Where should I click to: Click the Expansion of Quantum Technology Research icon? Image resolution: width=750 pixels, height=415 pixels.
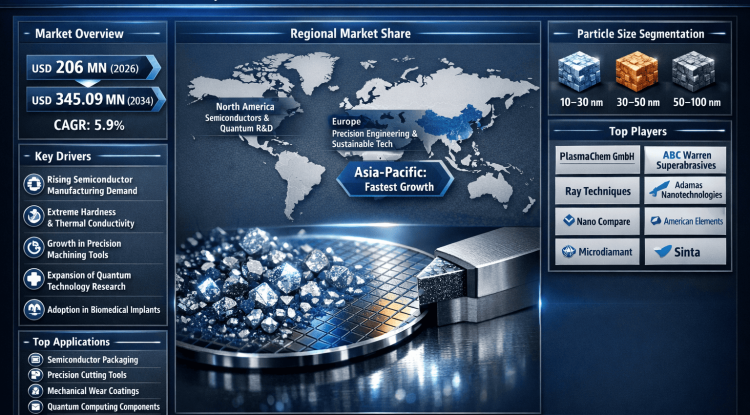point(33,280)
